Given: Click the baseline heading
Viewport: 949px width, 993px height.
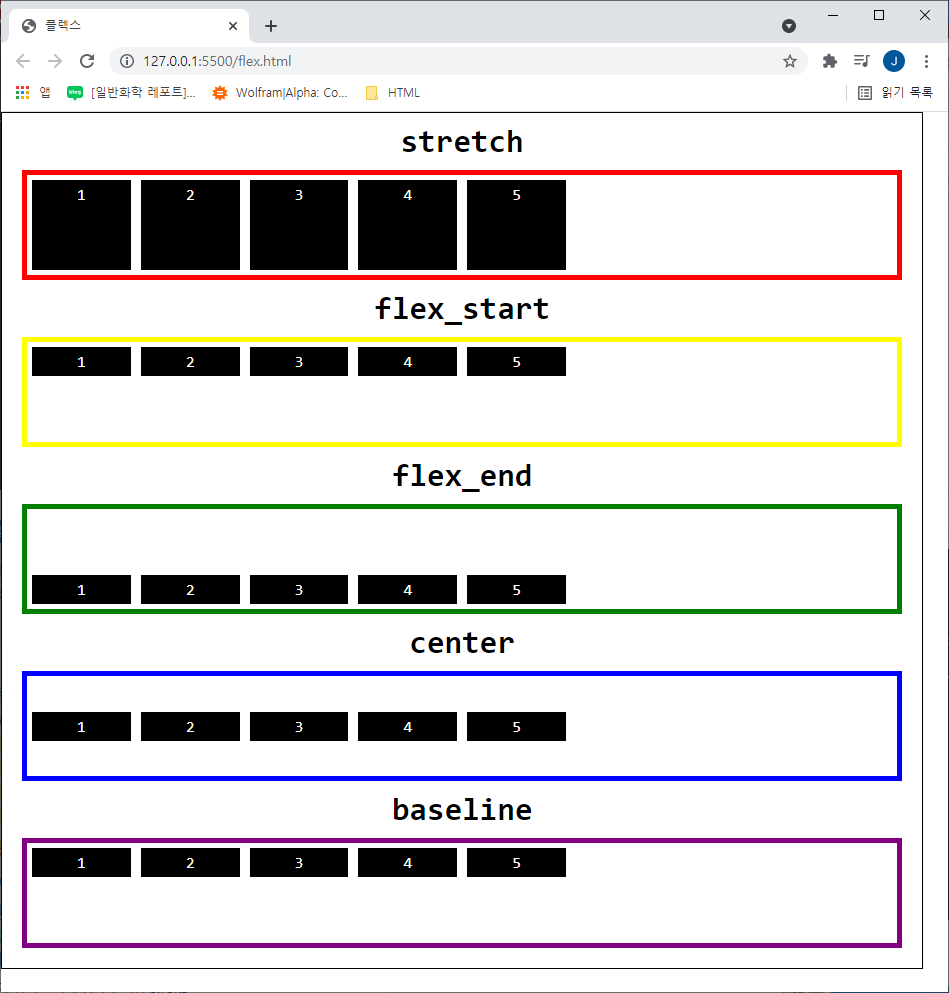Looking at the screenshot, I should point(462,810).
